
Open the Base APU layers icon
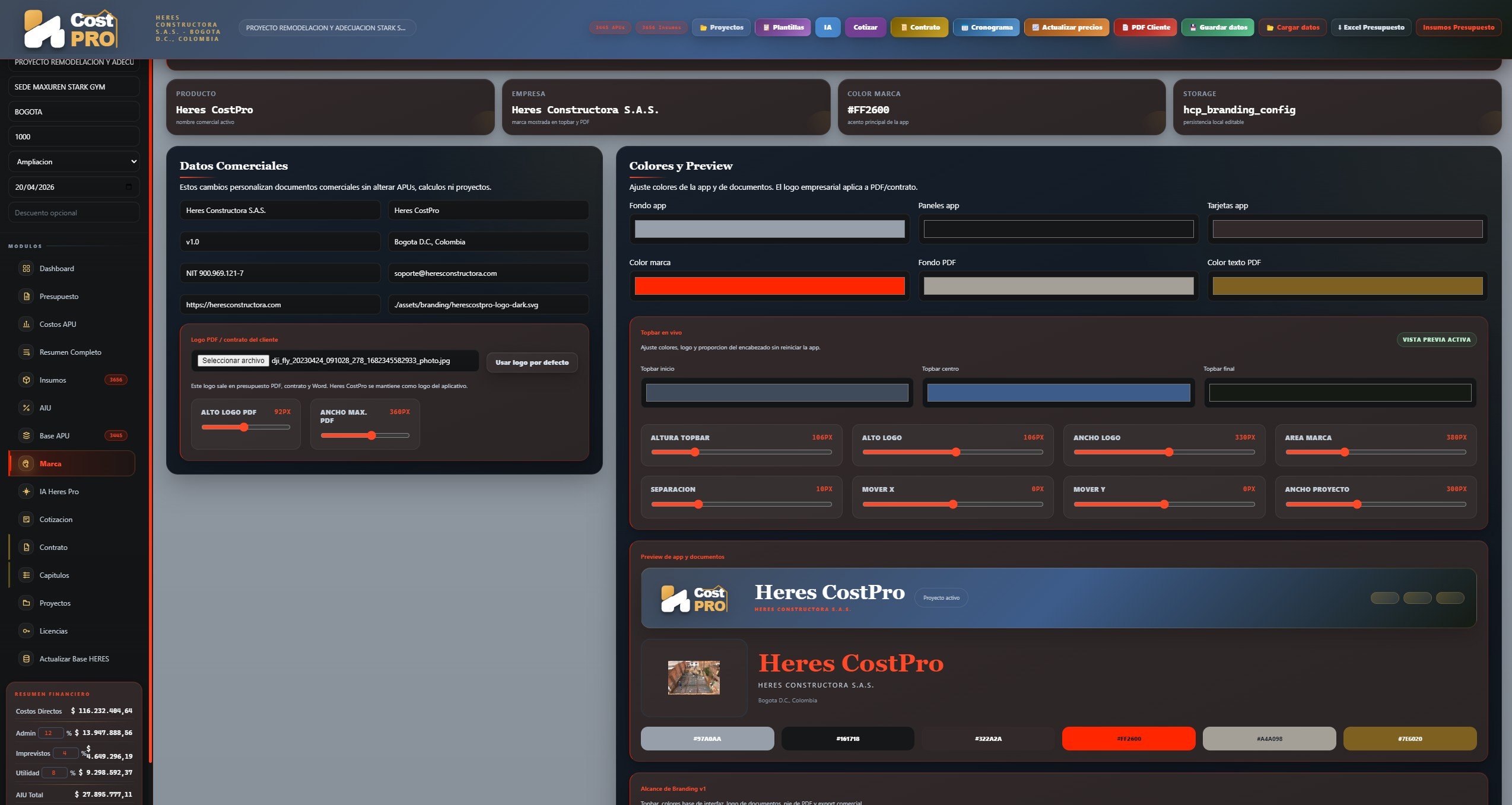coord(26,436)
